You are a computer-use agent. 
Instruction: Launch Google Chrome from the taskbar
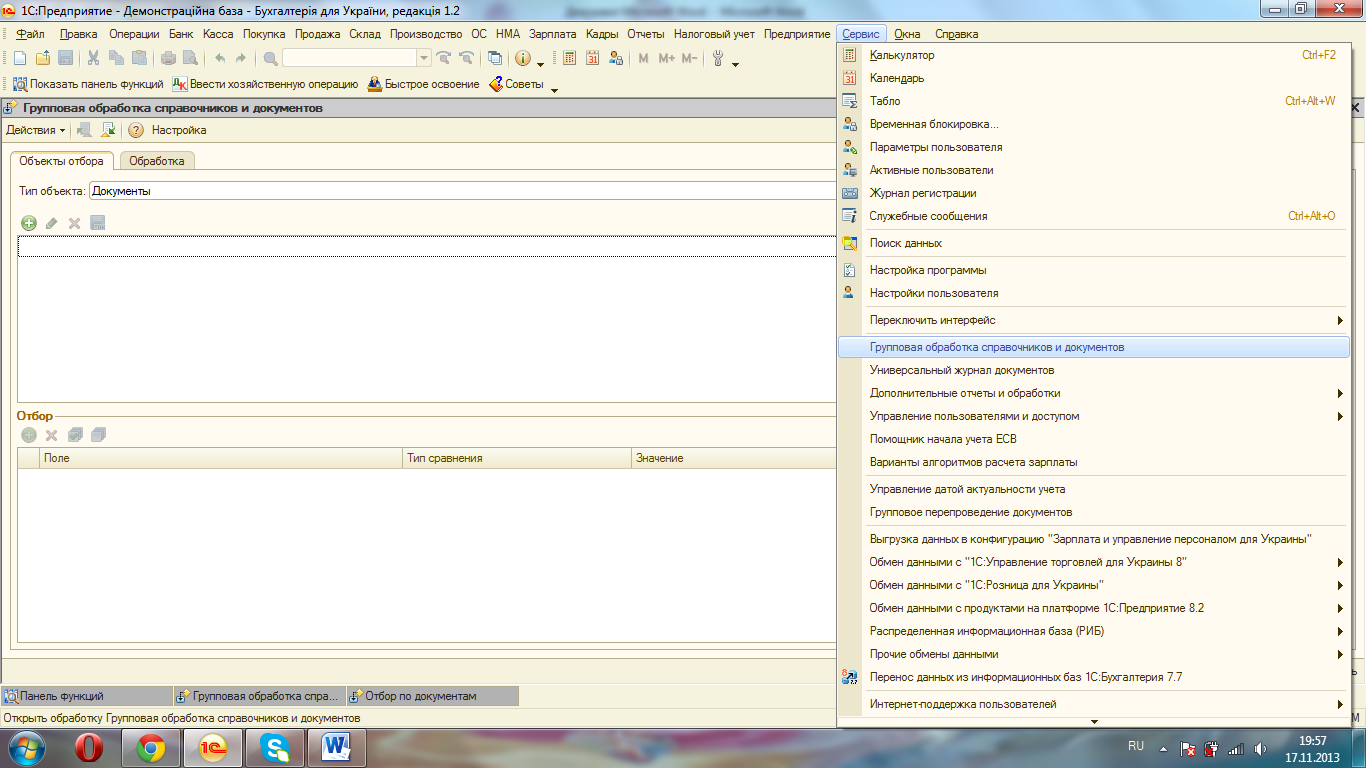[152, 748]
